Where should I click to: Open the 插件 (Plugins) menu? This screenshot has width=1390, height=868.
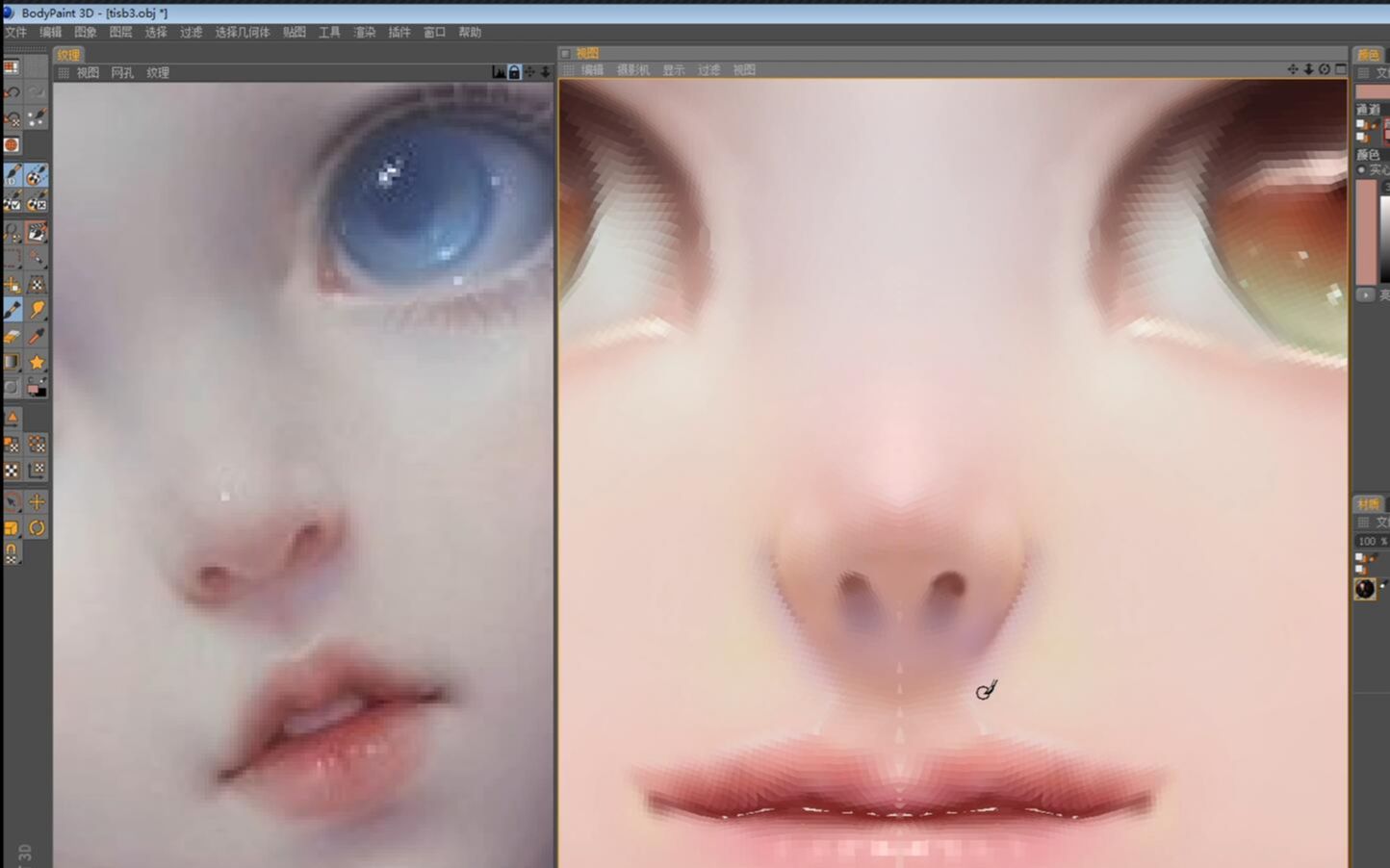399,33
